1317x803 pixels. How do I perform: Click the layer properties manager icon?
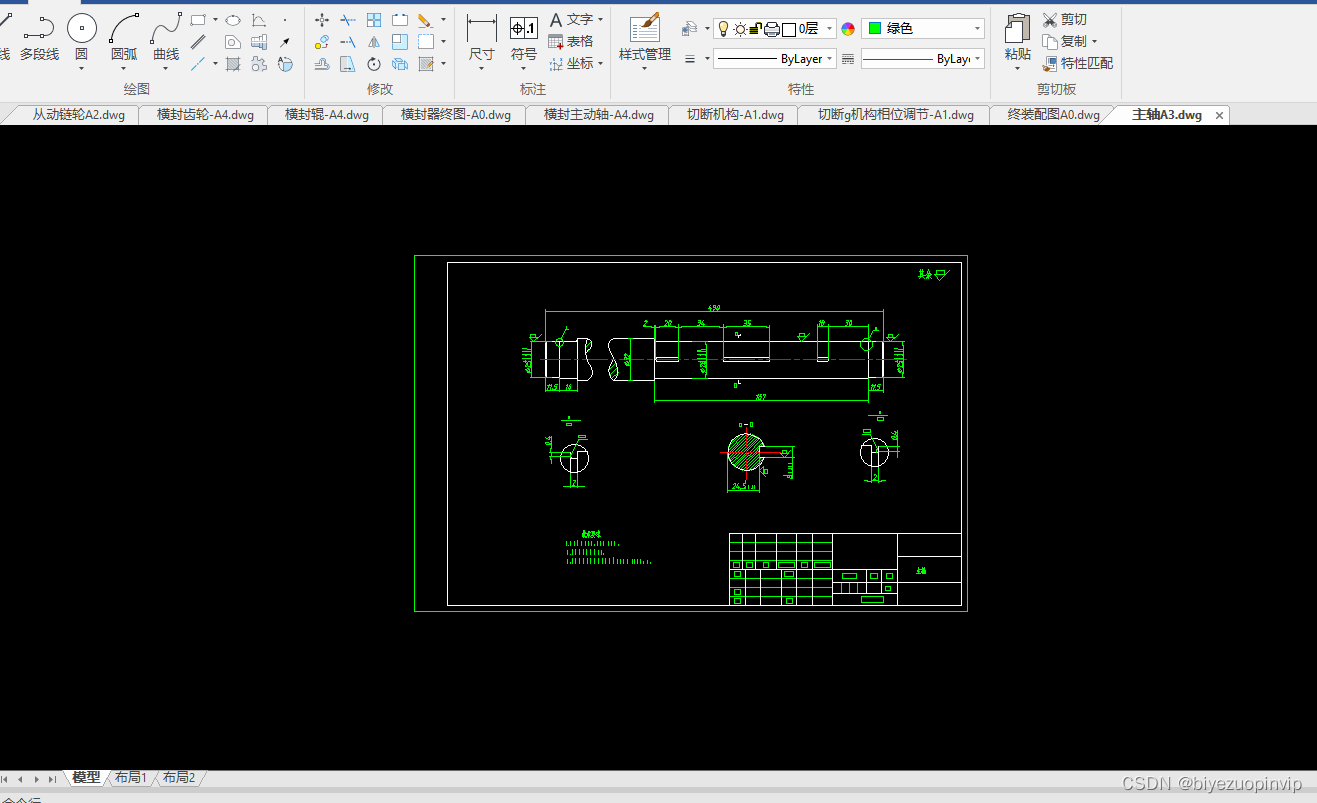point(690,29)
